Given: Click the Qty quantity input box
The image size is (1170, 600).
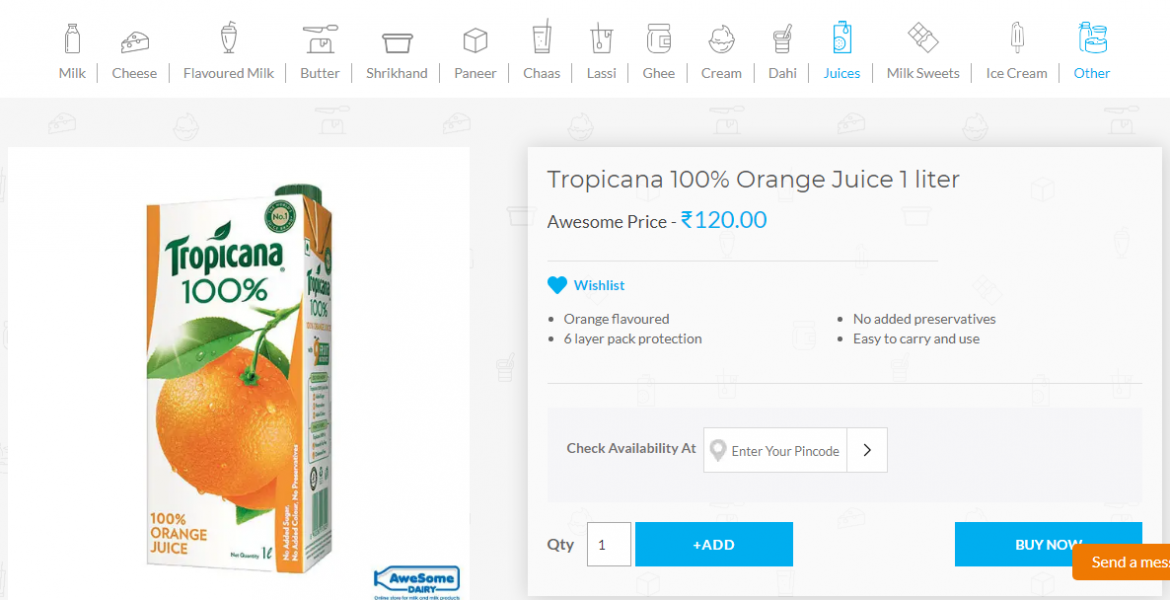Looking at the screenshot, I should (608, 544).
